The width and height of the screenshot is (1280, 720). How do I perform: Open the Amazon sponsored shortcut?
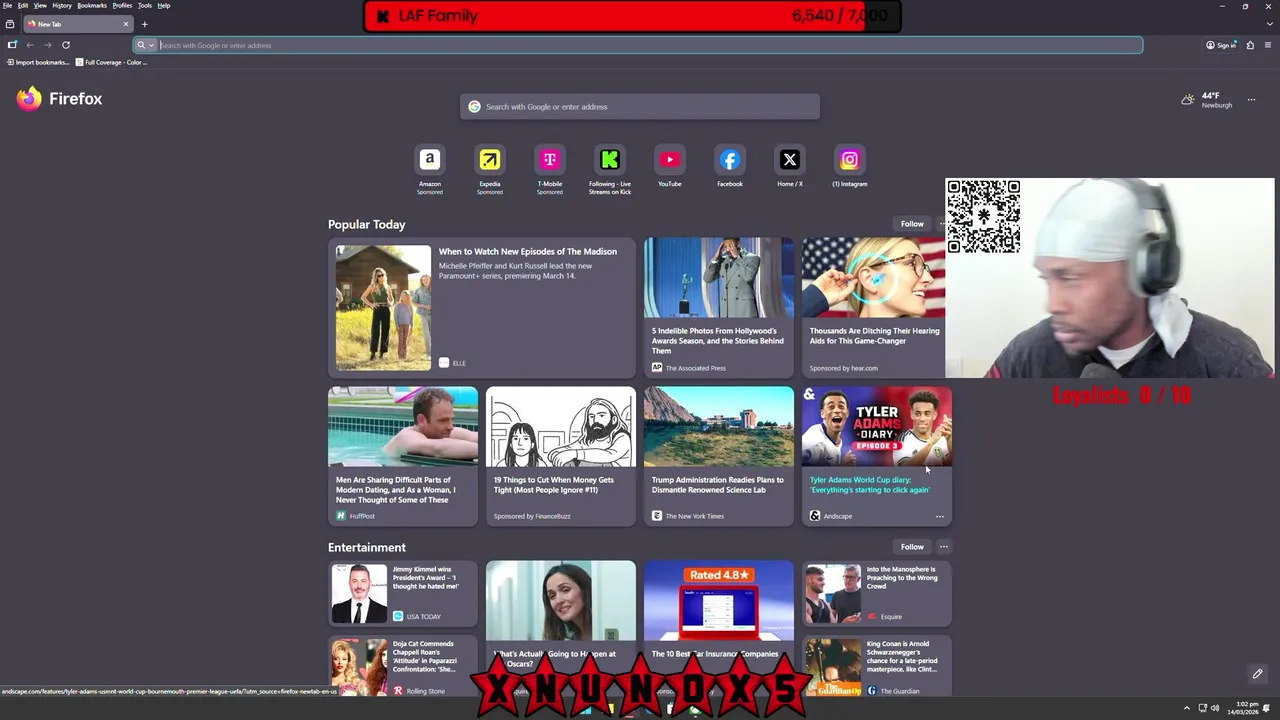click(x=429, y=159)
